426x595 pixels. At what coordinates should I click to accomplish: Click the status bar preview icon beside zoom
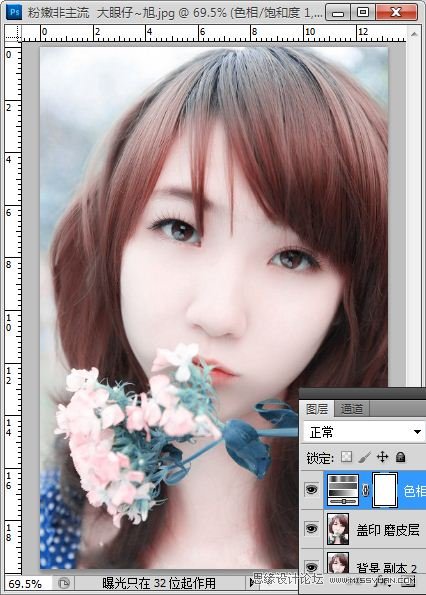coord(64,582)
